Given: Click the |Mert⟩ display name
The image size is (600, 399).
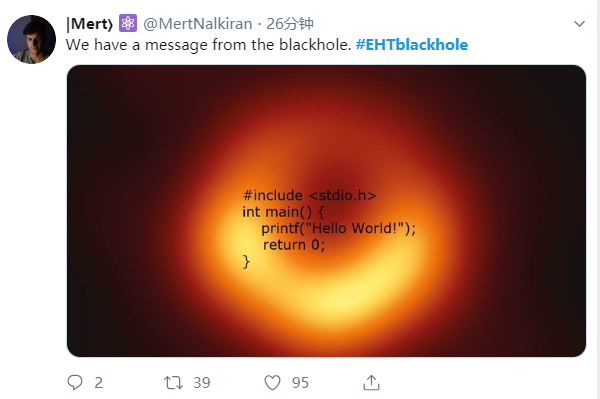Looking at the screenshot, I should tap(90, 24).
